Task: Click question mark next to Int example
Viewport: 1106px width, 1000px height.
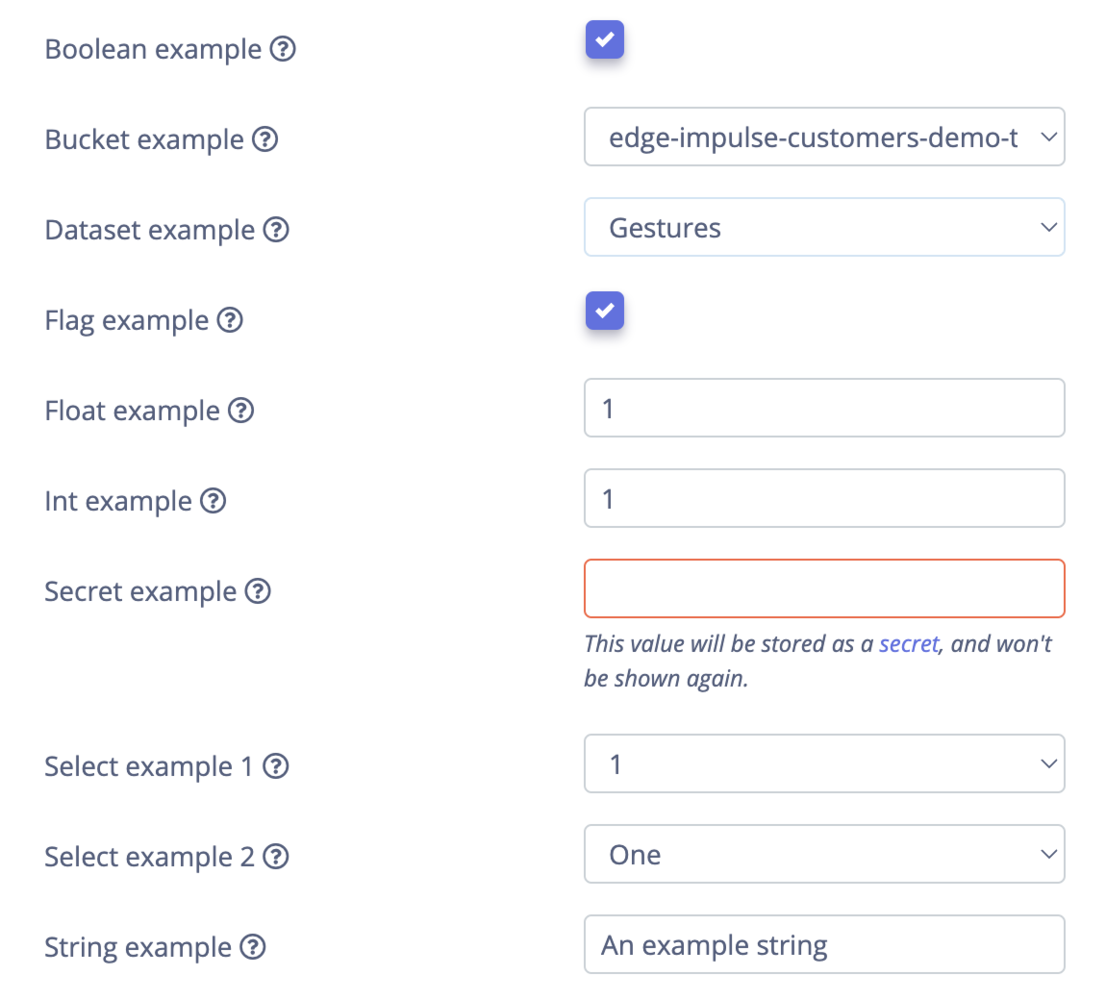Action: [213, 501]
